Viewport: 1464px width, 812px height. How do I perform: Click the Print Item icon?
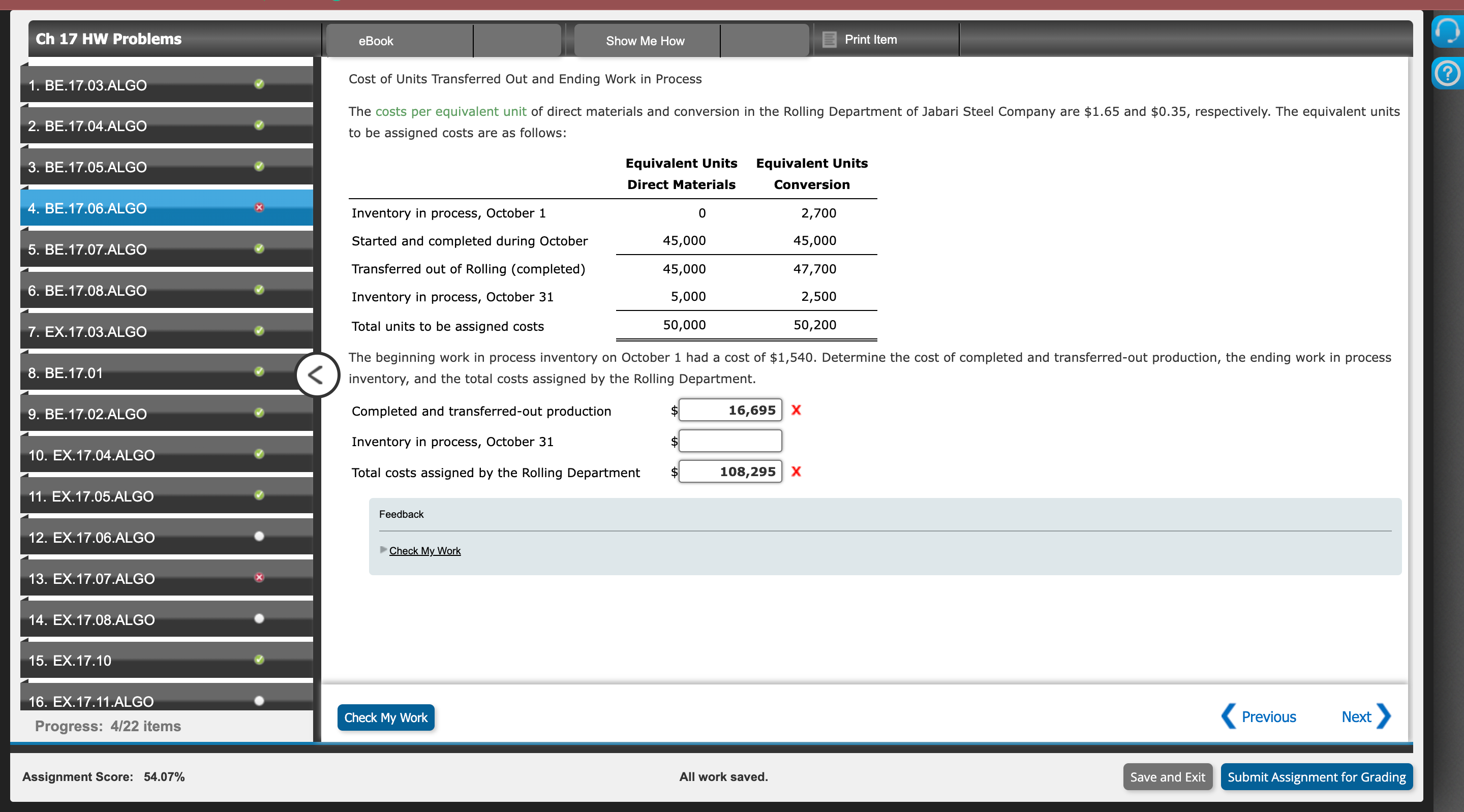point(829,40)
